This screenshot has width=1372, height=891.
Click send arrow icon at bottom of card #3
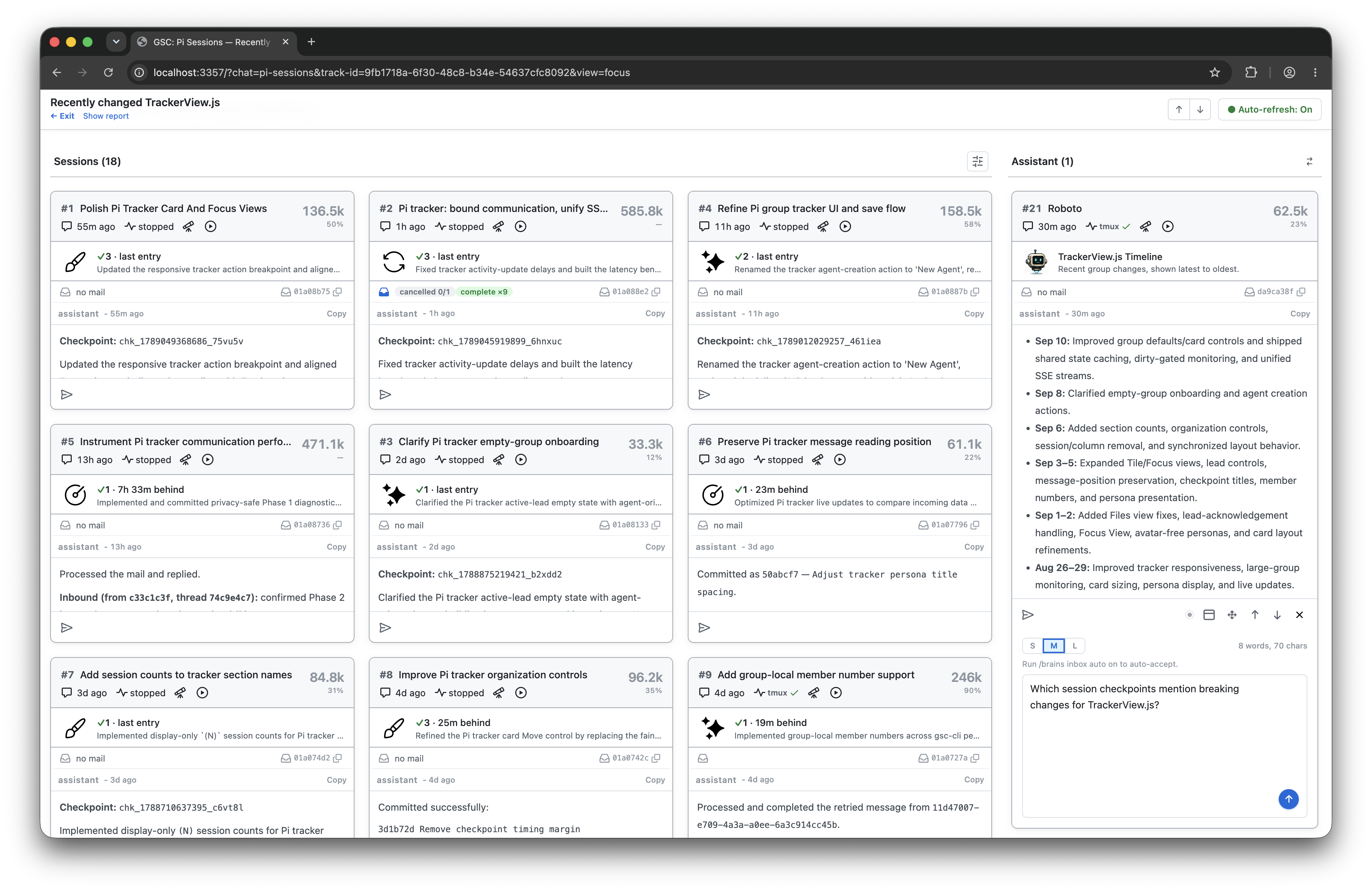[x=386, y=627]
